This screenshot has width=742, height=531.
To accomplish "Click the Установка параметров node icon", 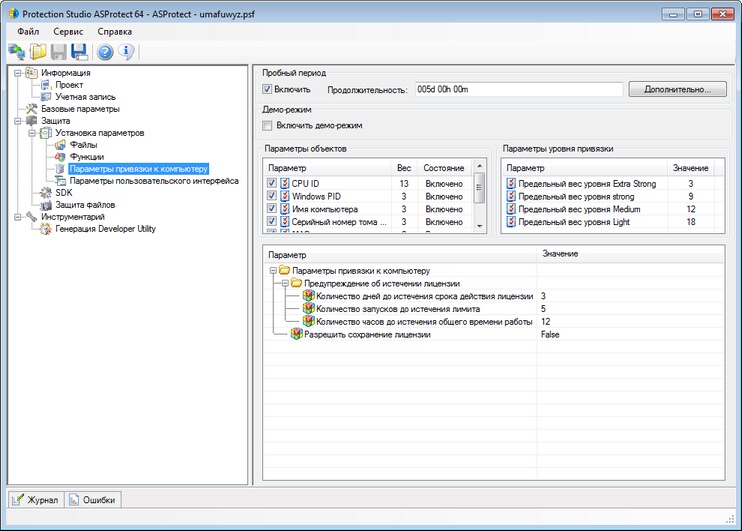I will coord(46,133).
